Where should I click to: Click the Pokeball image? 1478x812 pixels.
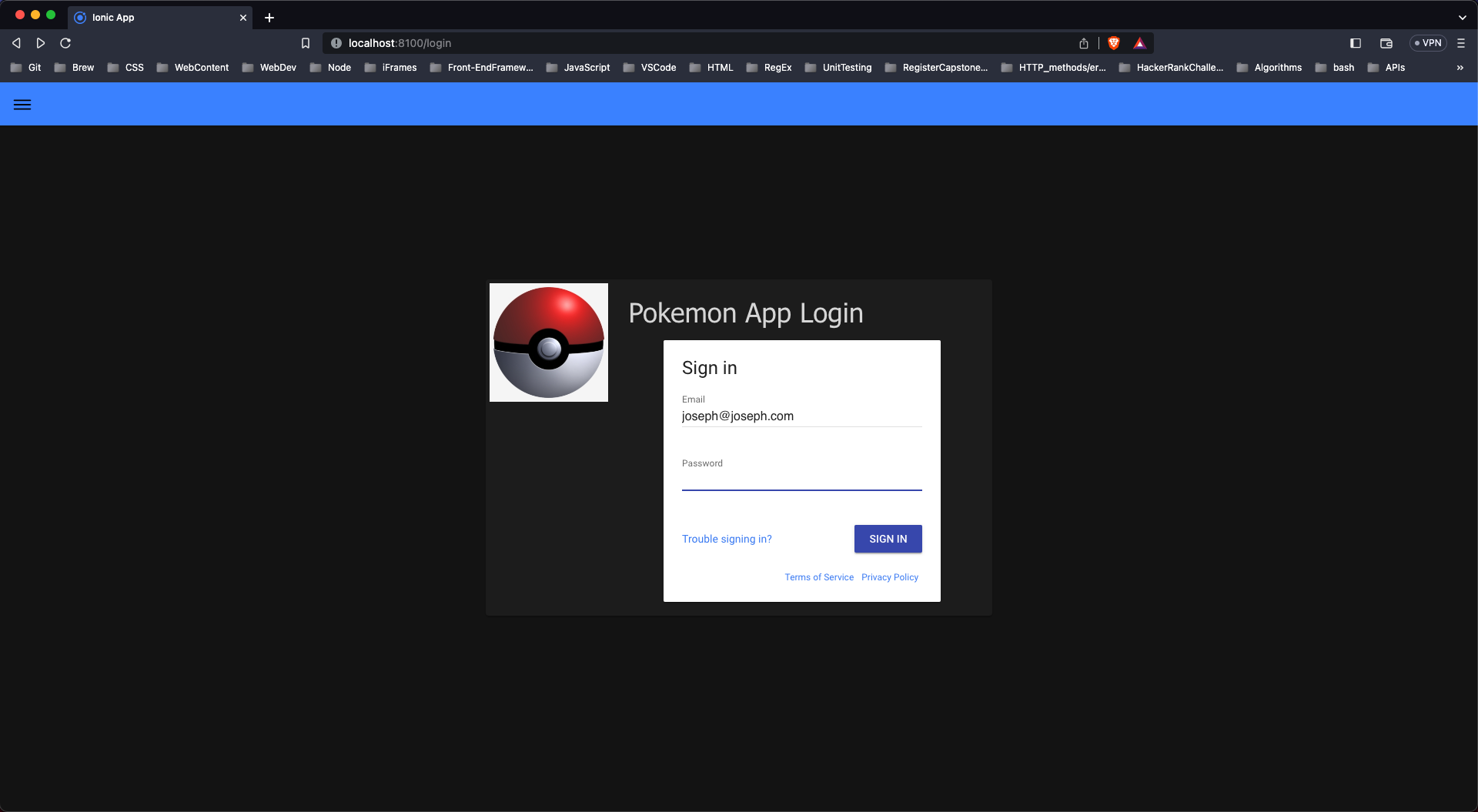point(549,343)
